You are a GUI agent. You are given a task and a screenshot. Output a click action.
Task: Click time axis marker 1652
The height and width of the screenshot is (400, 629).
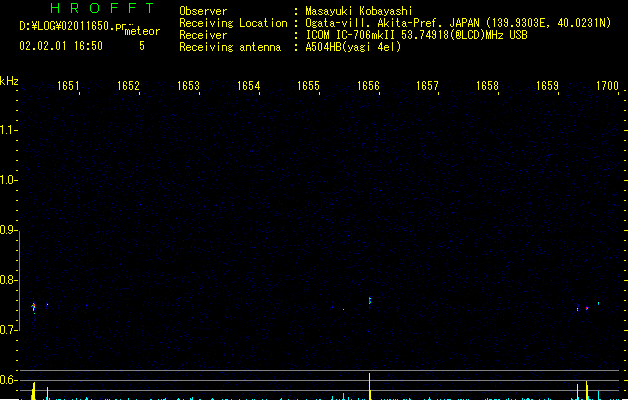128,86
